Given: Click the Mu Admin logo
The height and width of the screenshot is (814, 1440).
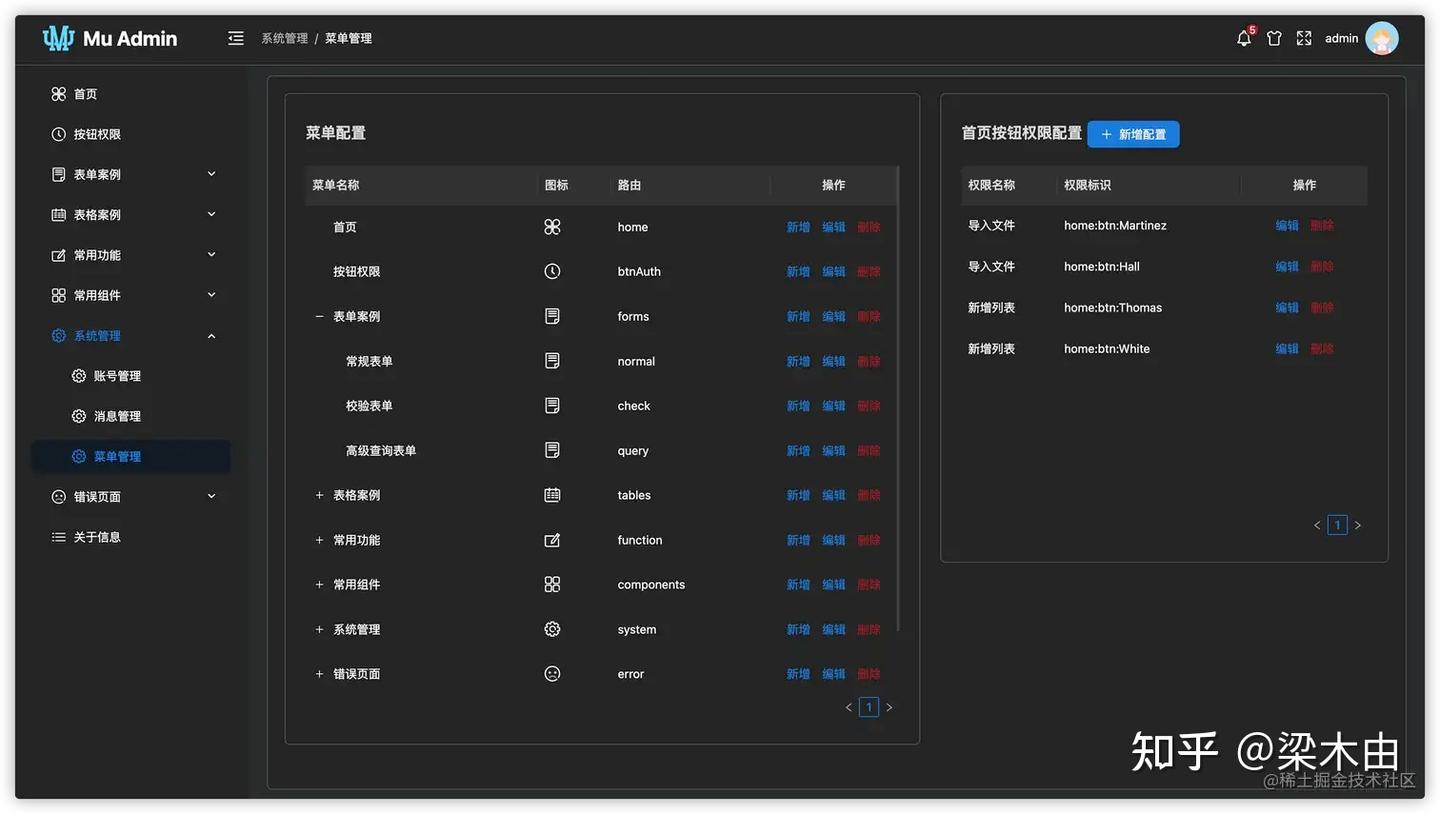Looking at the screenshot, I should pos(109,38).
